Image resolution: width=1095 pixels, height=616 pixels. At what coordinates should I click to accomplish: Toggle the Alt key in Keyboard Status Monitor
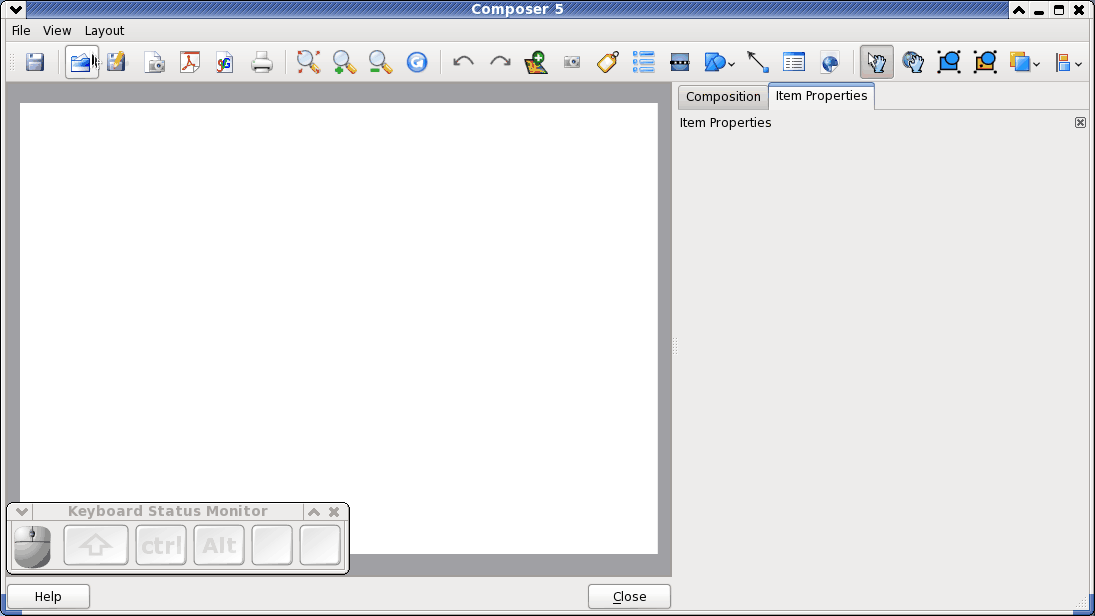point(219,545)
